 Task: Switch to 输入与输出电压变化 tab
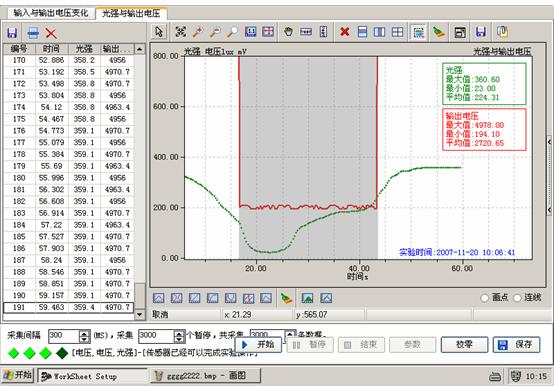[51, 13]
